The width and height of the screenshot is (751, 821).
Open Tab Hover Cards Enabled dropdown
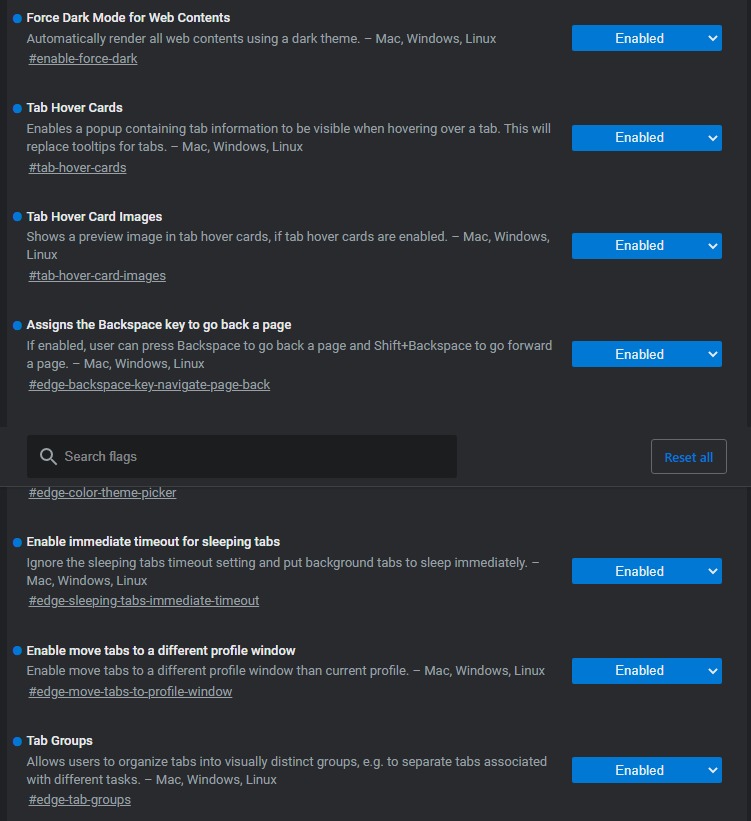647,138
